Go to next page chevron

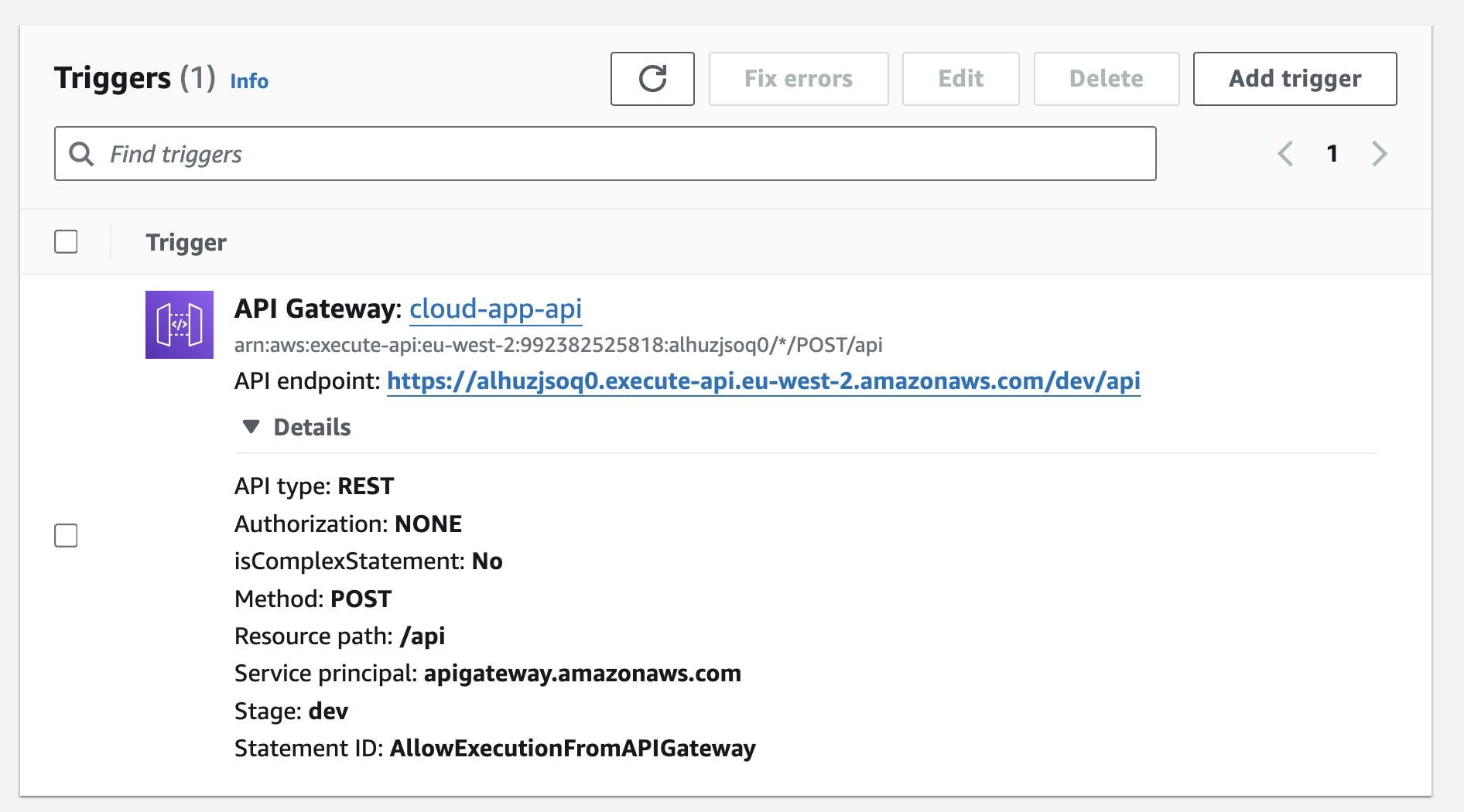coord(1379,154)
